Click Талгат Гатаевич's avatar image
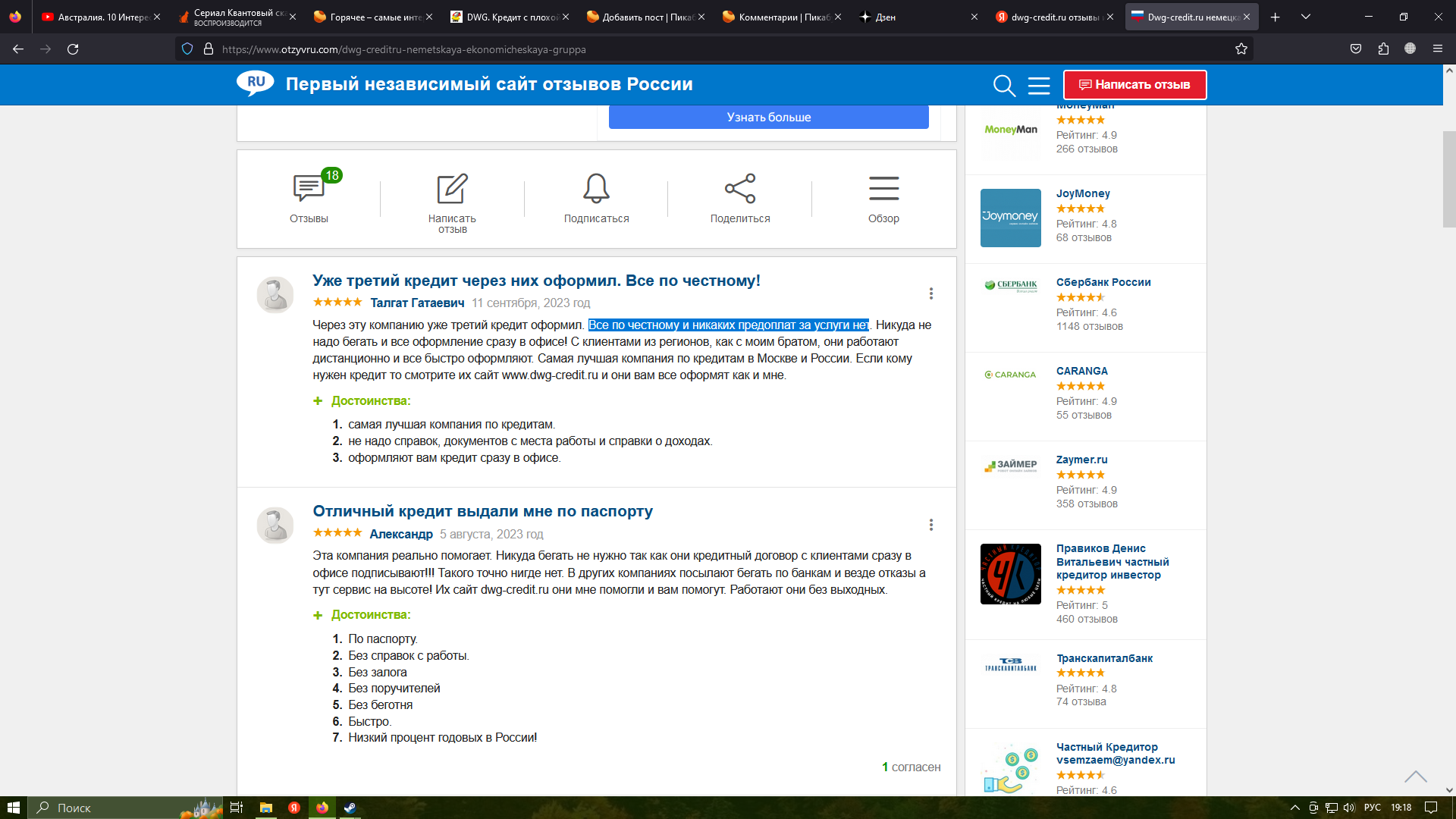This screenshot has width=1456, height=819. tap(275, 295)
